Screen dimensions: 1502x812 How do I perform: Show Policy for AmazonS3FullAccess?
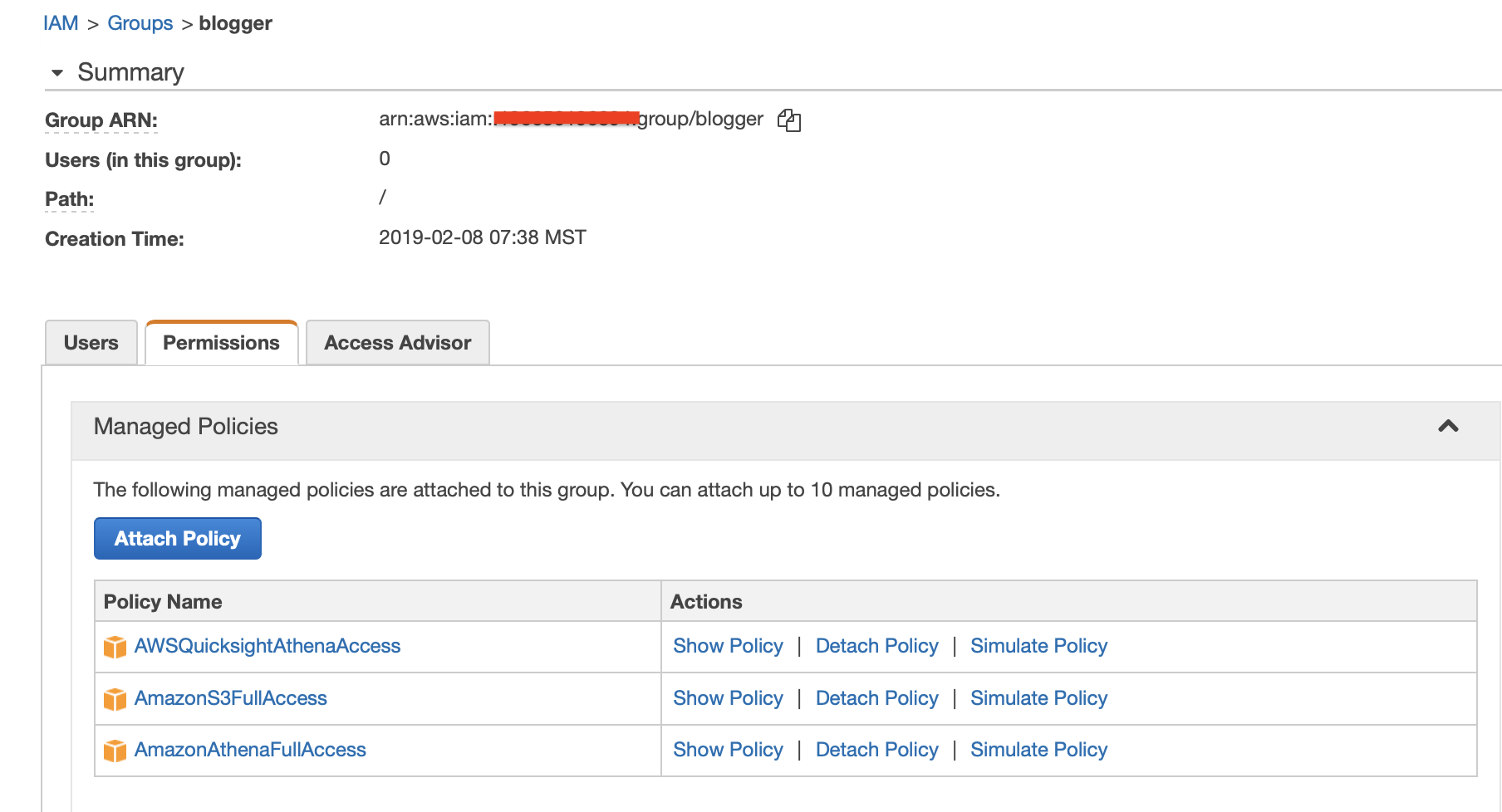tap(728, 698)
